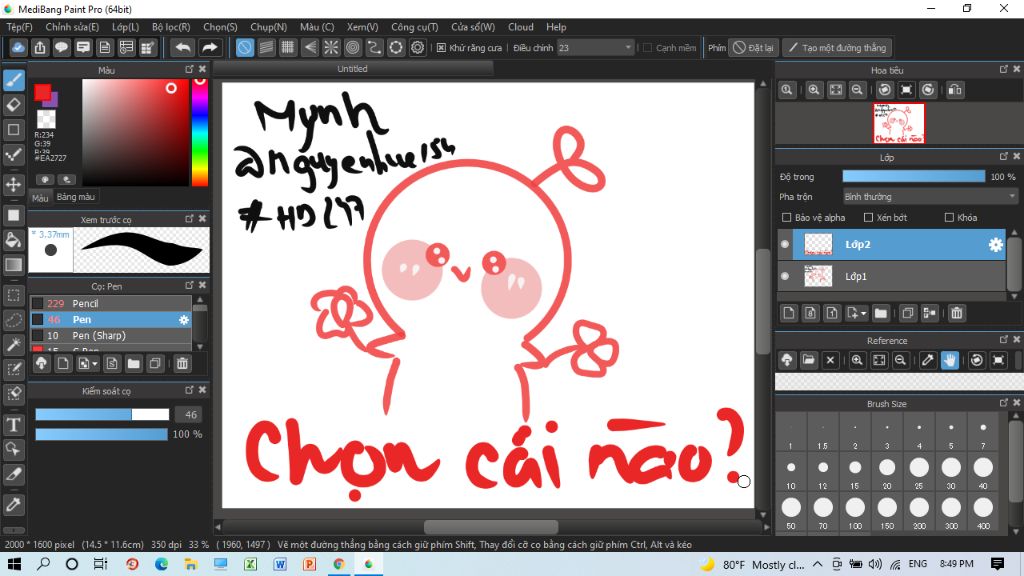Open Windows Start menu
1024x576 pixels.
(x=14, y=564)
